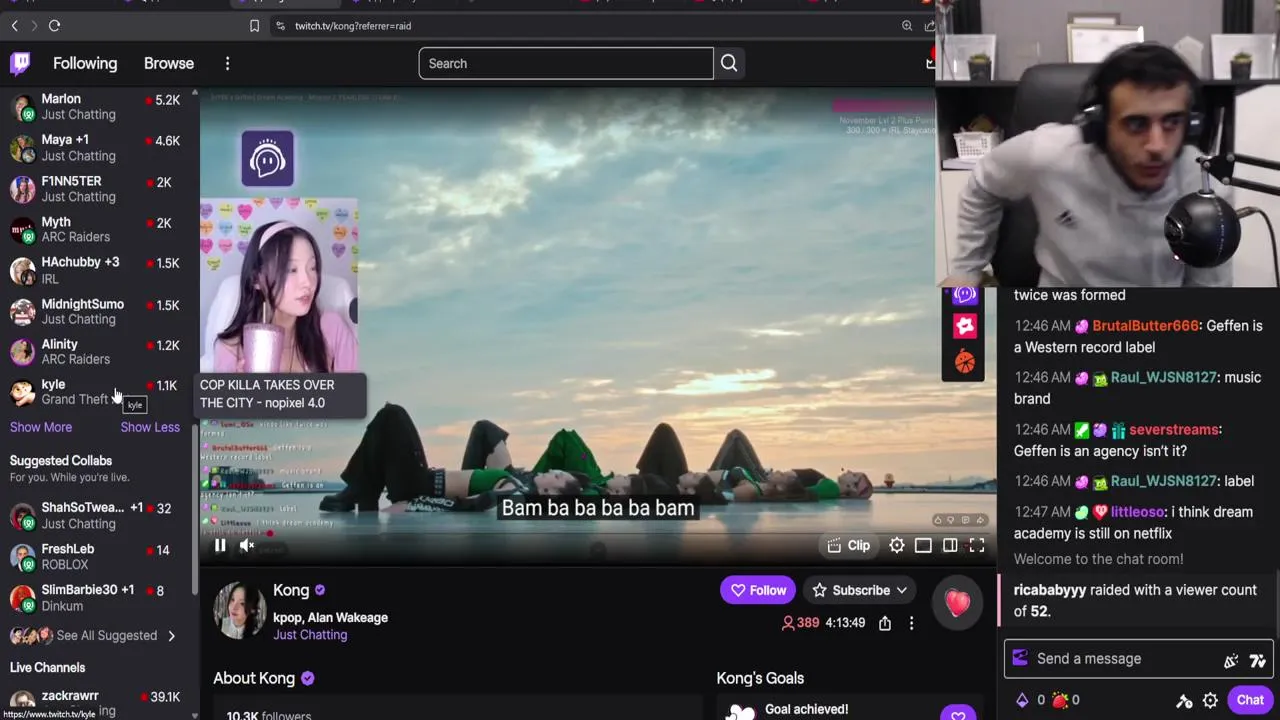Open the moderation hammer tool in chat
This screenshot has width=1280, height=720.
click(1184, 701)
